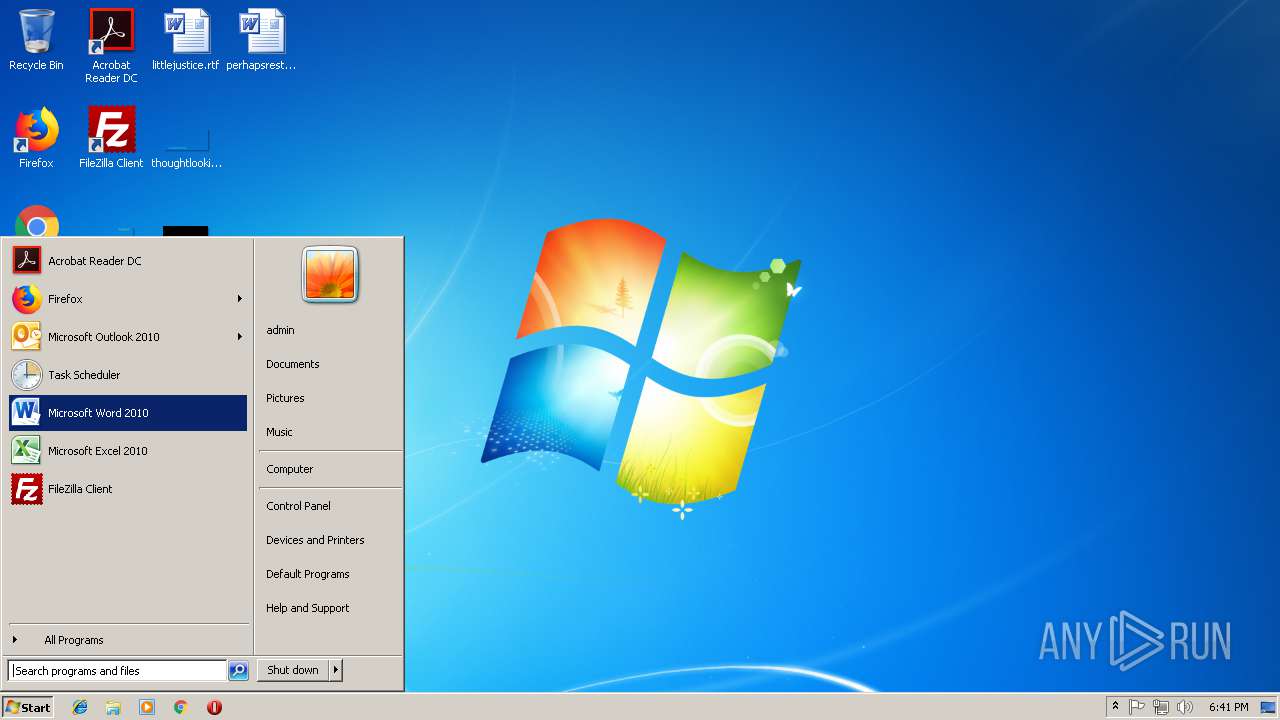1280x720 pixels.
Task: Launch Acrobat Reader DC from the Start menu
Action: 128,261
